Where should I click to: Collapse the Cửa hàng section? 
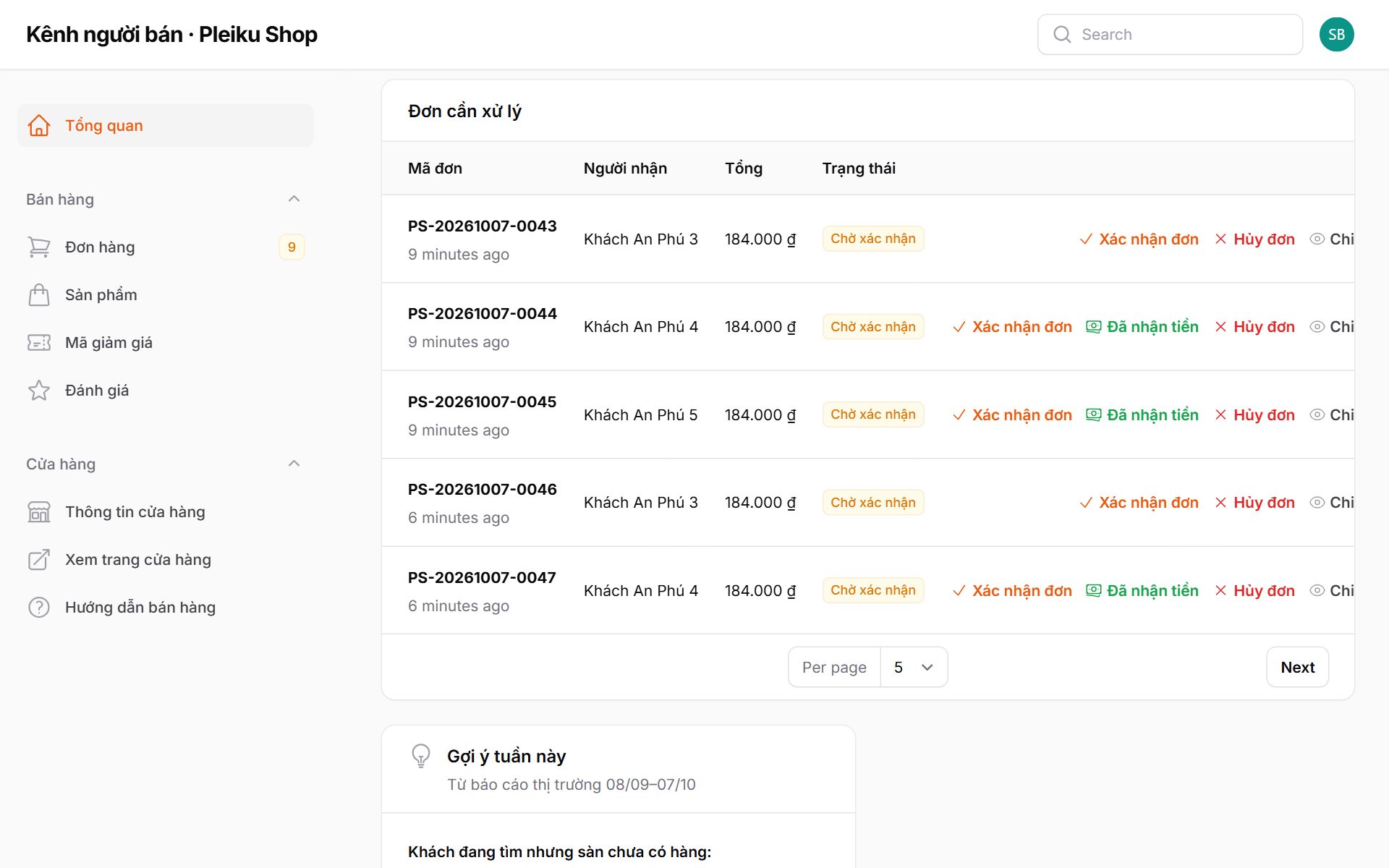(x=294, y=464)
